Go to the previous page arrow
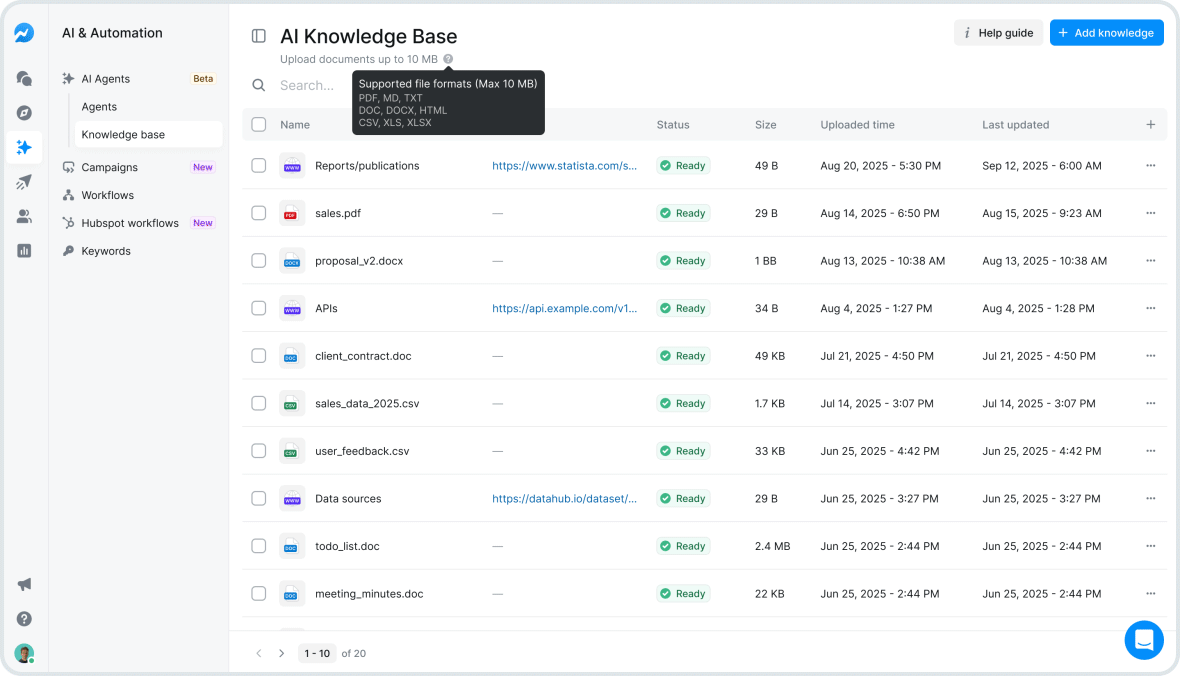This screenshot has width=1180, height=676. click(259, 653)
